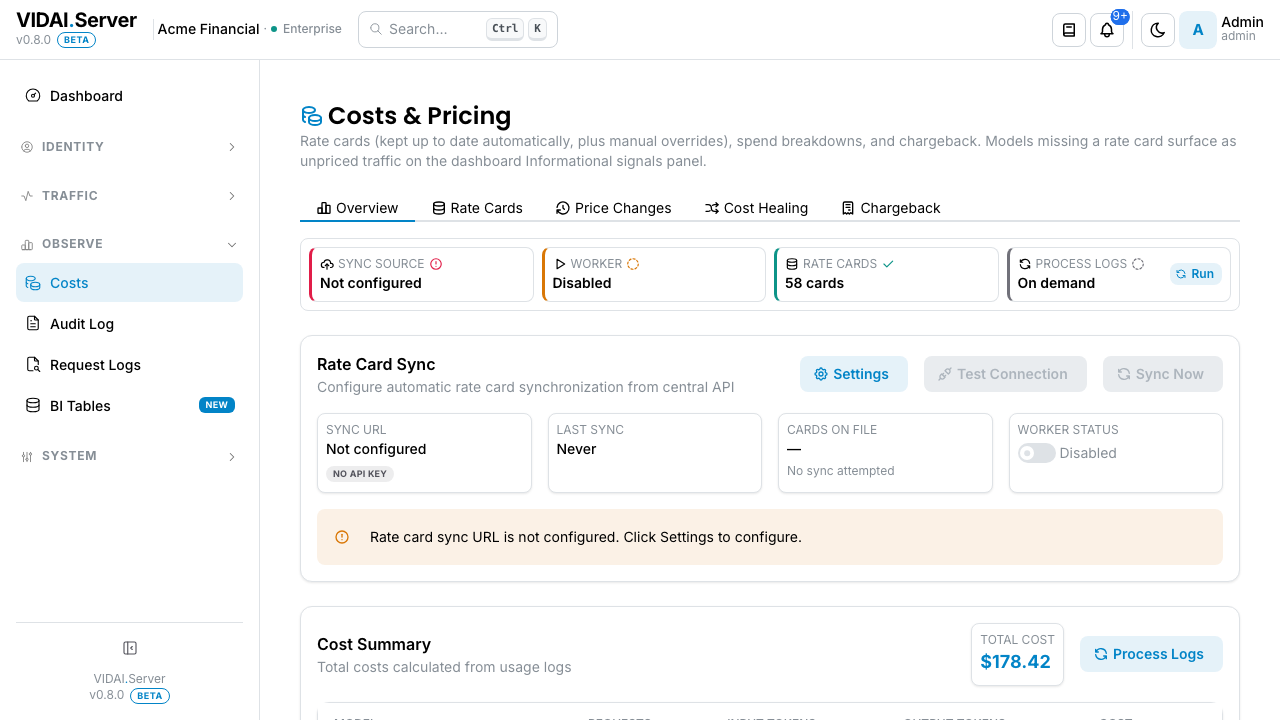Screen dimensions: 1280x720
Task: Click the Sync Source warning icon
Action: pos(436,264)
